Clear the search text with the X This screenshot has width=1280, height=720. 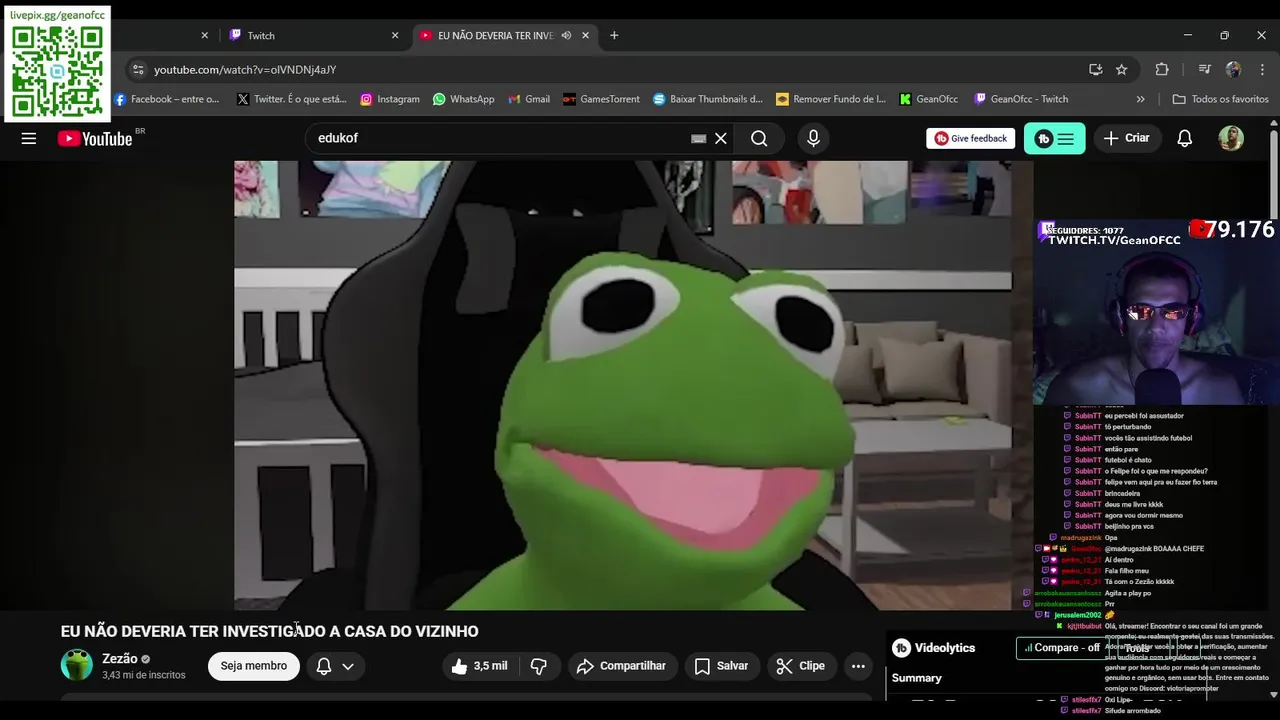721,138
